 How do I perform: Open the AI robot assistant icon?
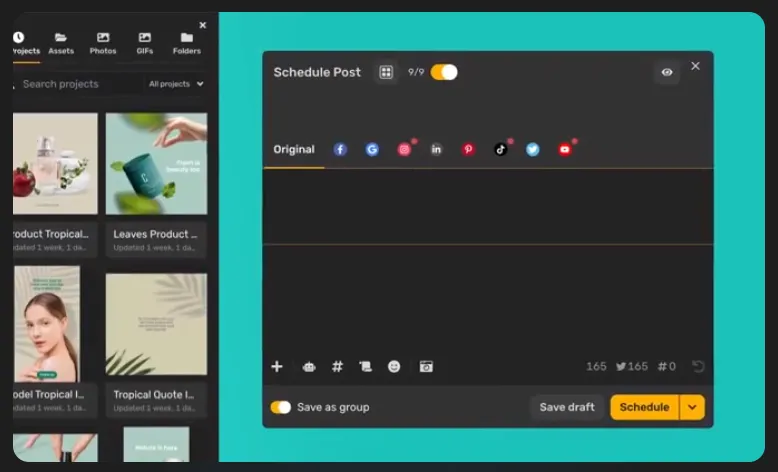pos(309,367)
